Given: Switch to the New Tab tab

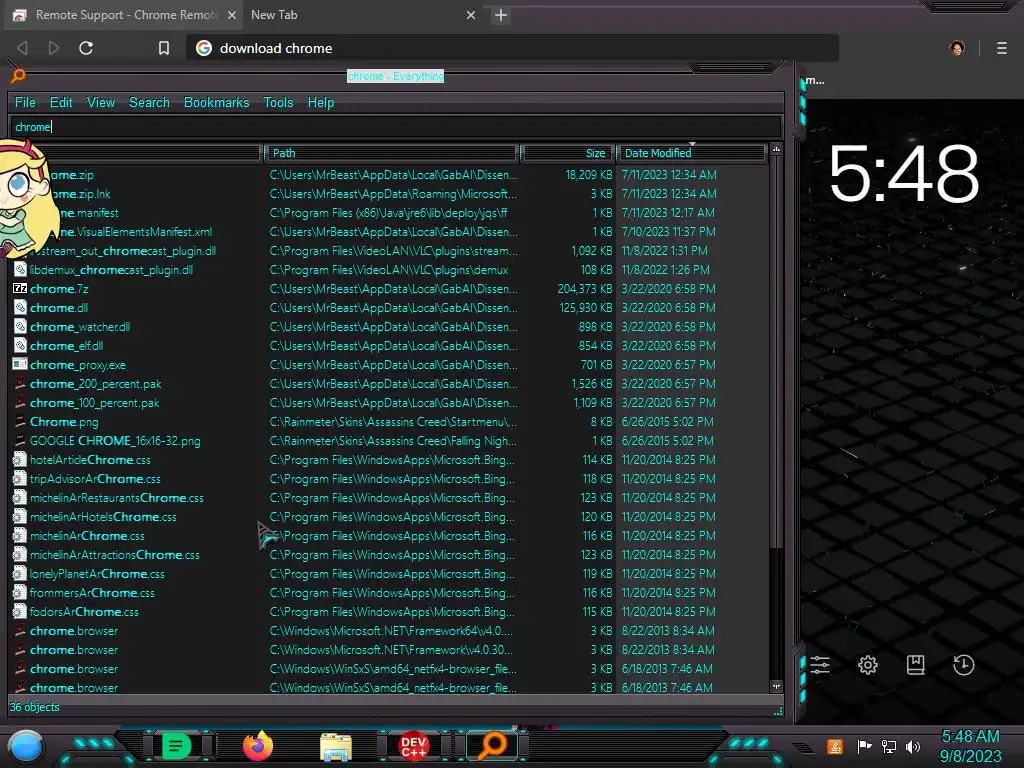Looking at the screenshot, I should [x=361, y=15].
